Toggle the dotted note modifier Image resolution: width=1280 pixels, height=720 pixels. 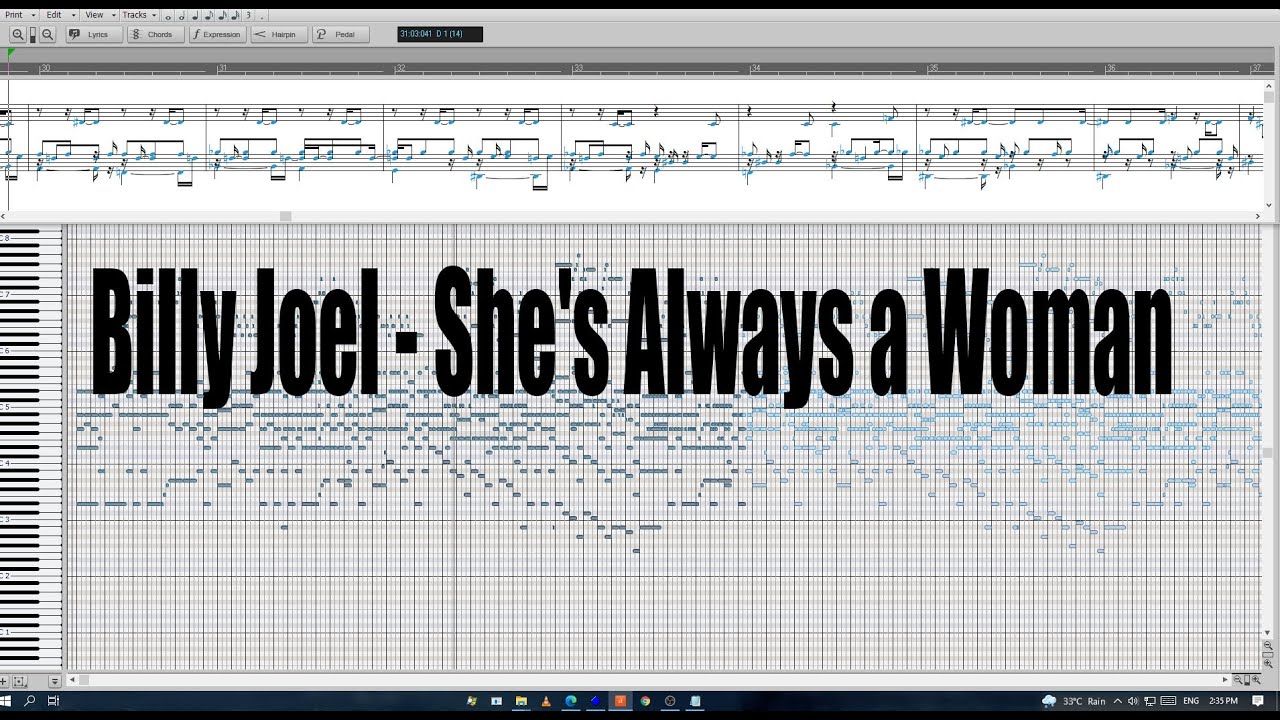(x=262, y=16)
